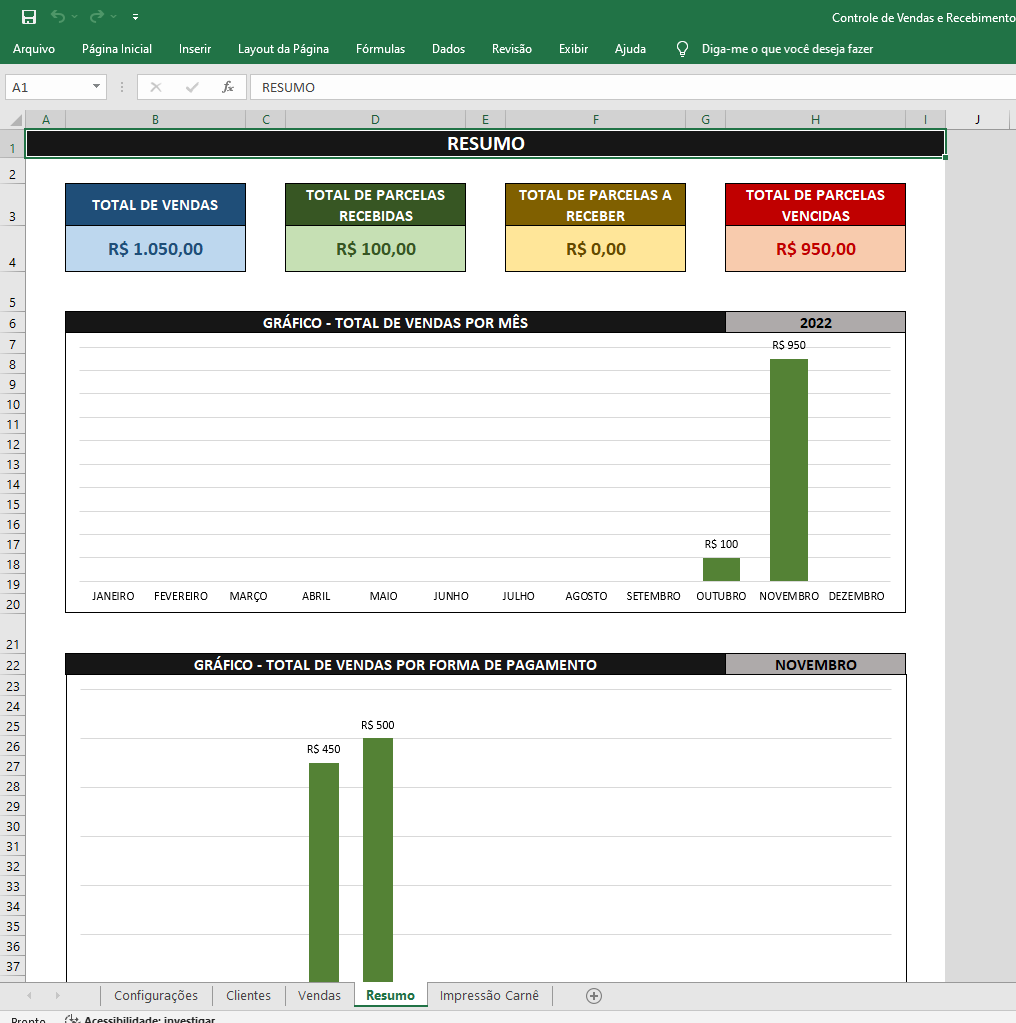Open the Undo history dropdown arrow
1016x1023 pixels.
tap(76, 17)
